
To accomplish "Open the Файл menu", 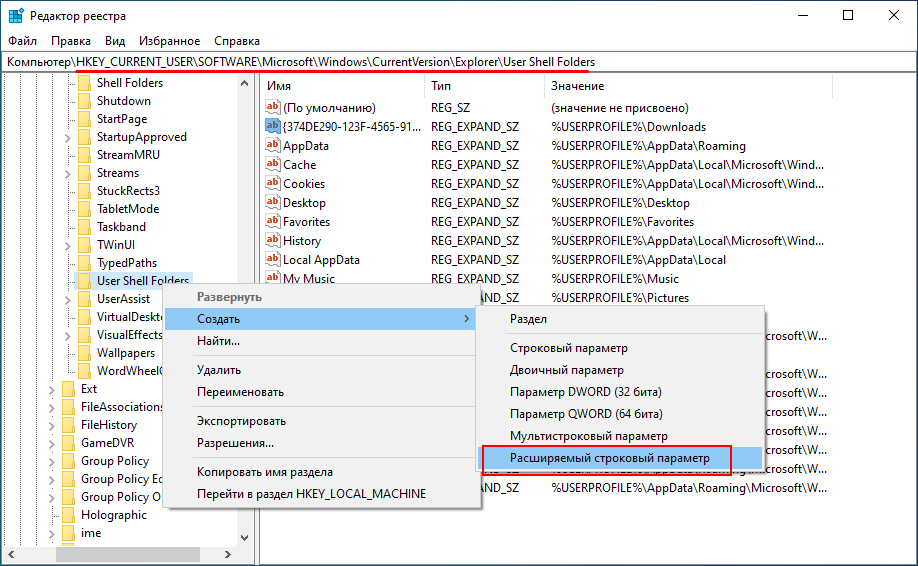I will tap(23, 41).
